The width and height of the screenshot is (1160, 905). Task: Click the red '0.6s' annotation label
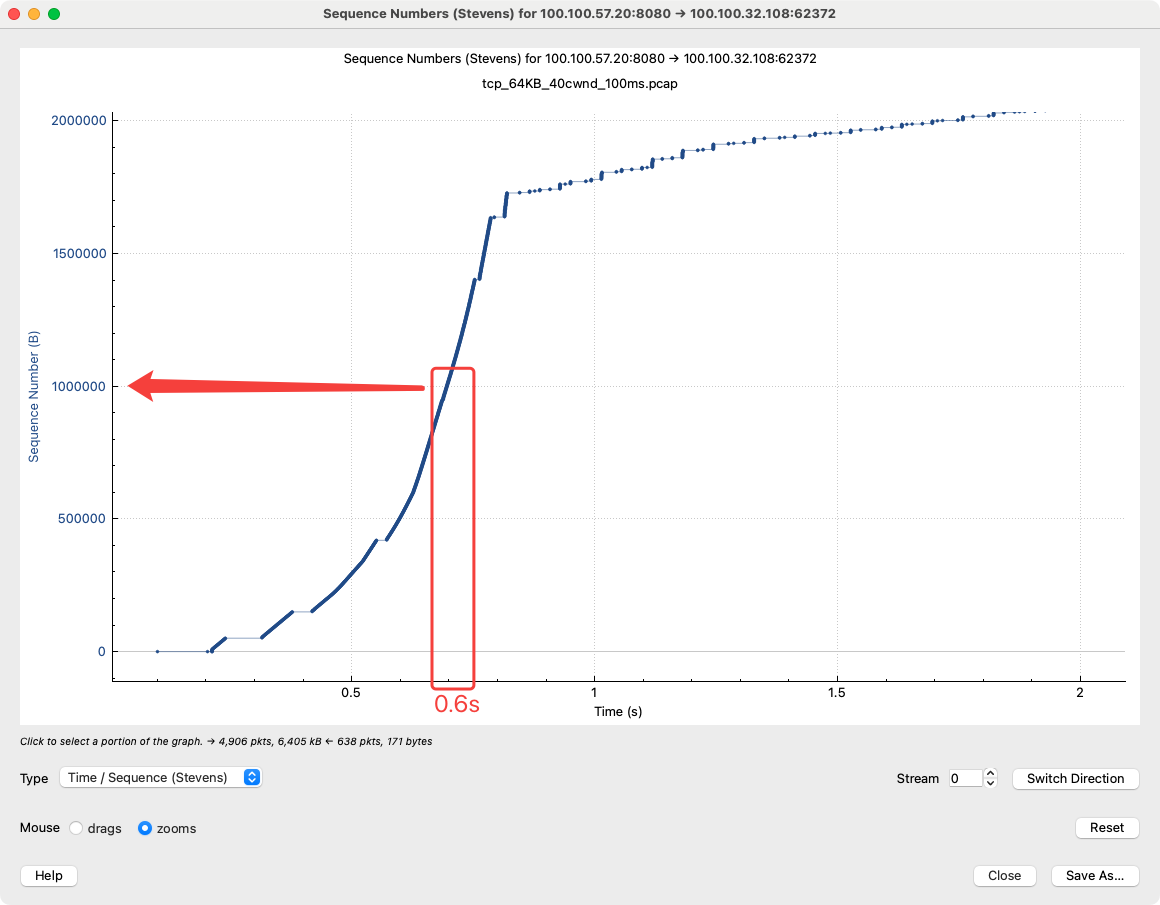[x=457, y=704]
